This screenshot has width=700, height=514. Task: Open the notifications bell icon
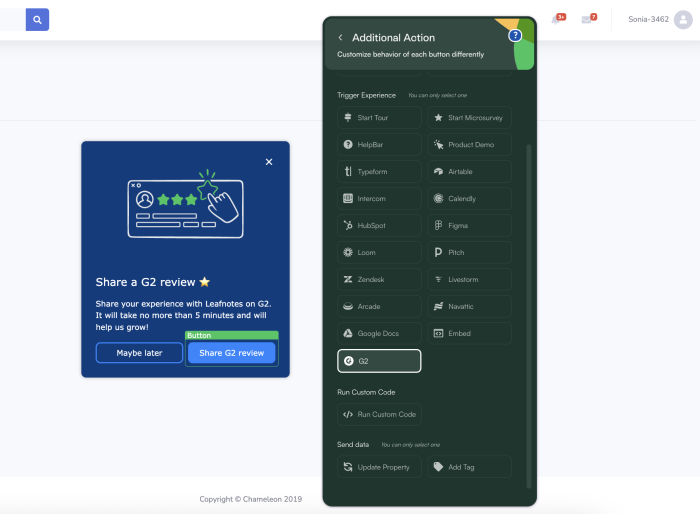click(x=556, y=19)
